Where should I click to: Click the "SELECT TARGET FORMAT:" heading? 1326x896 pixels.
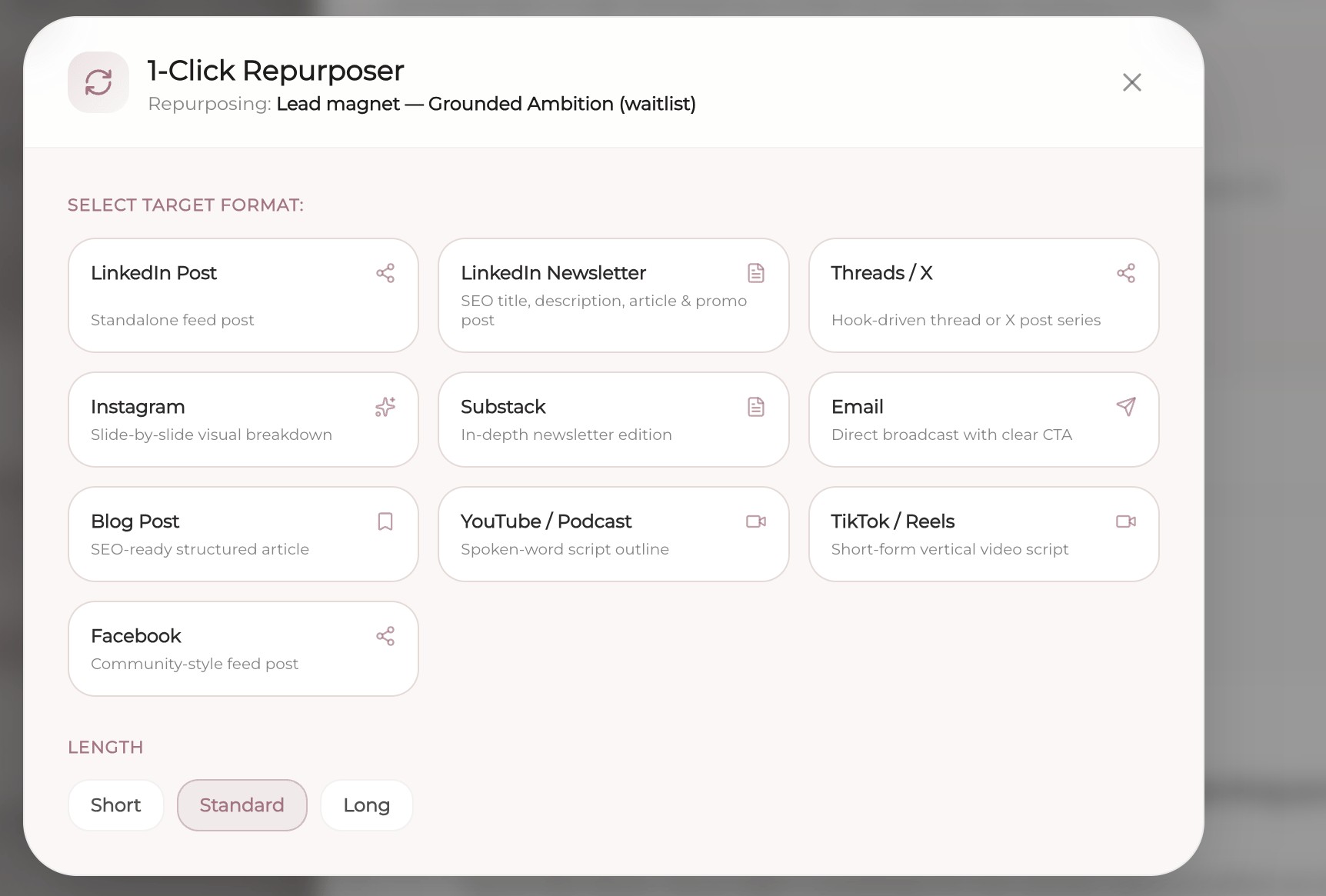185,205
